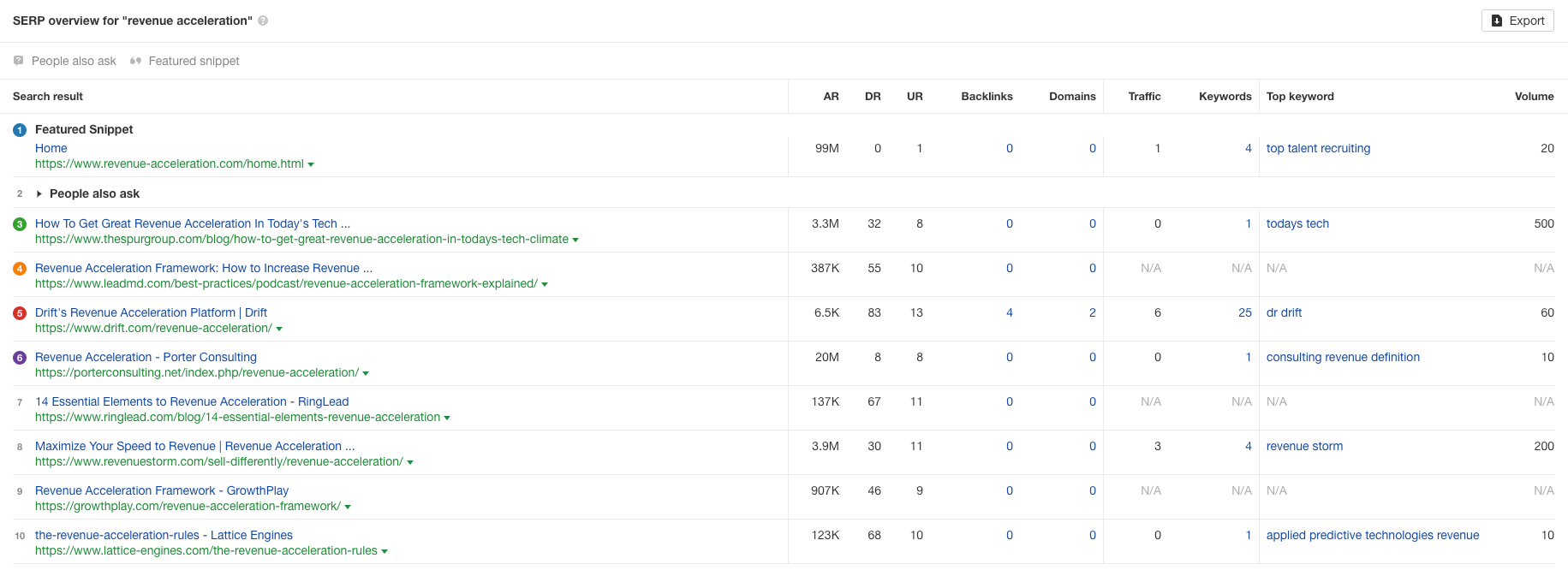
Task: Open dropdown next to ringlead.com URL
Action: click(447, 418)
